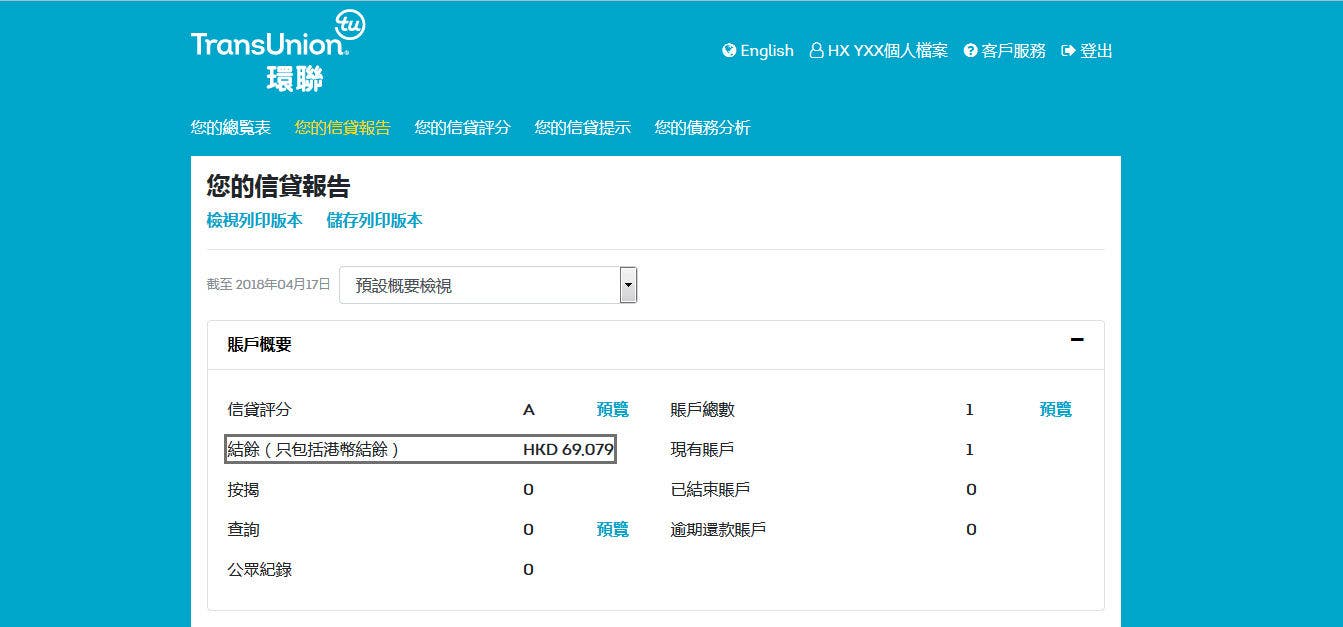Image resolution: width=1343 pixels, height=627 pixels.
Task: Go to 您的總覽表 tab
Action: point(231,128)
